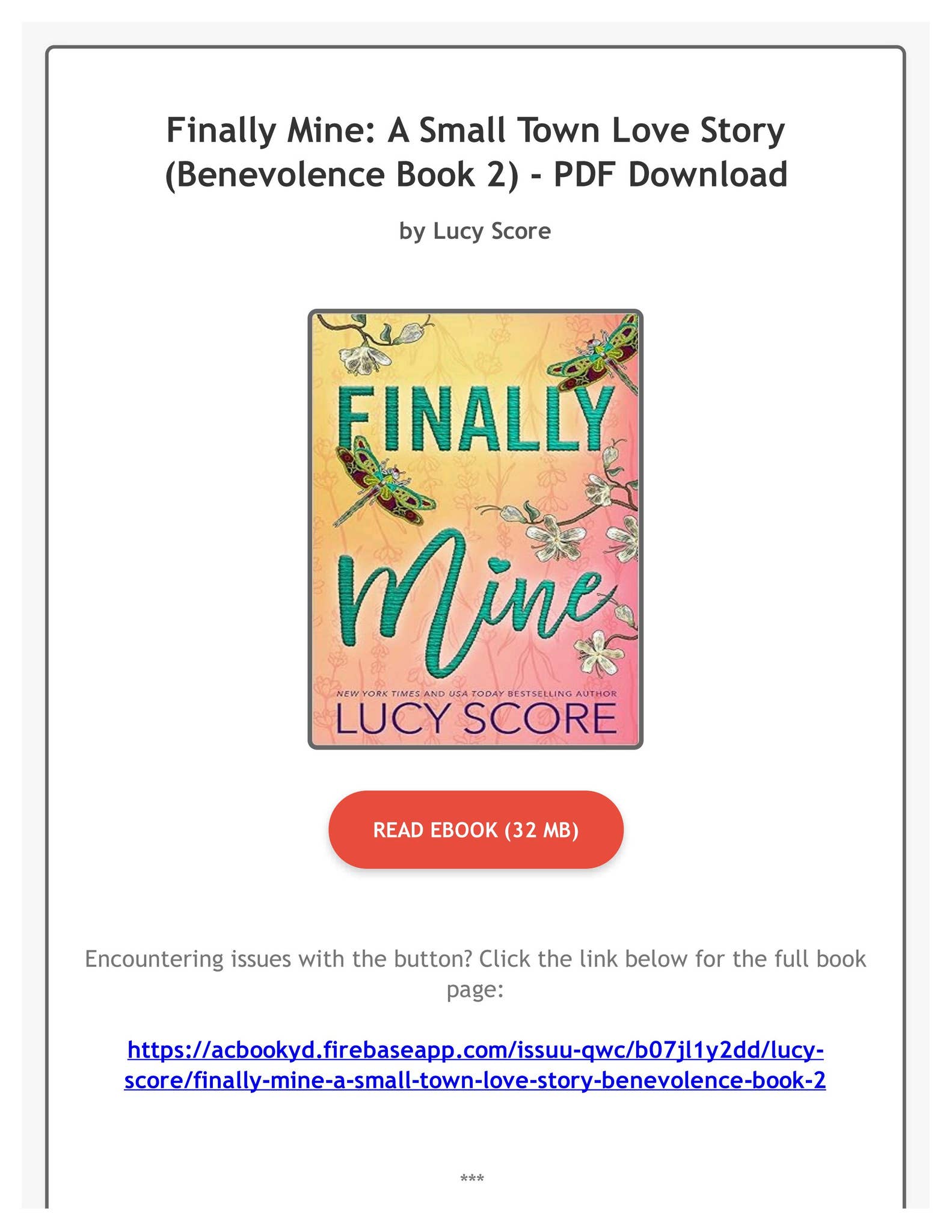Click the '(Benevolence Book 2) - PDF Download' heading line
This screenshot has height=1232, width=952.
[x=476, y=174]
